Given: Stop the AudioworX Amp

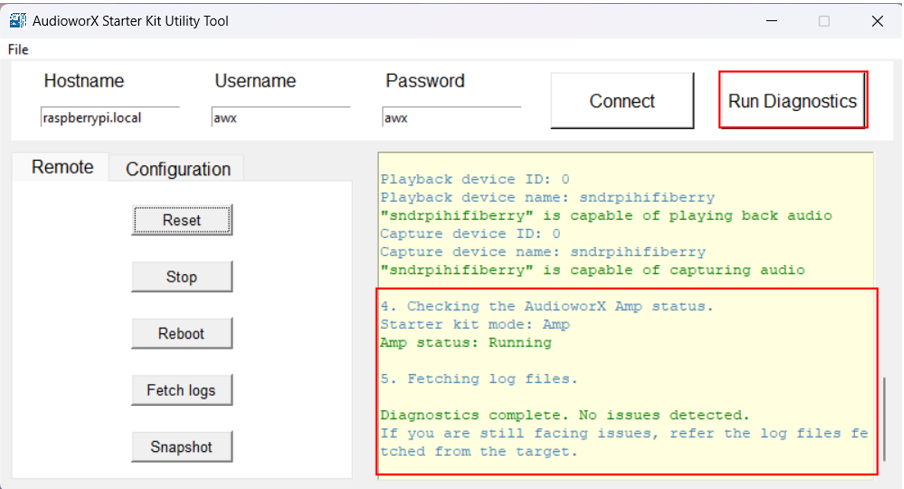Looking at the screenshot, I should click(x=182, y=277).
